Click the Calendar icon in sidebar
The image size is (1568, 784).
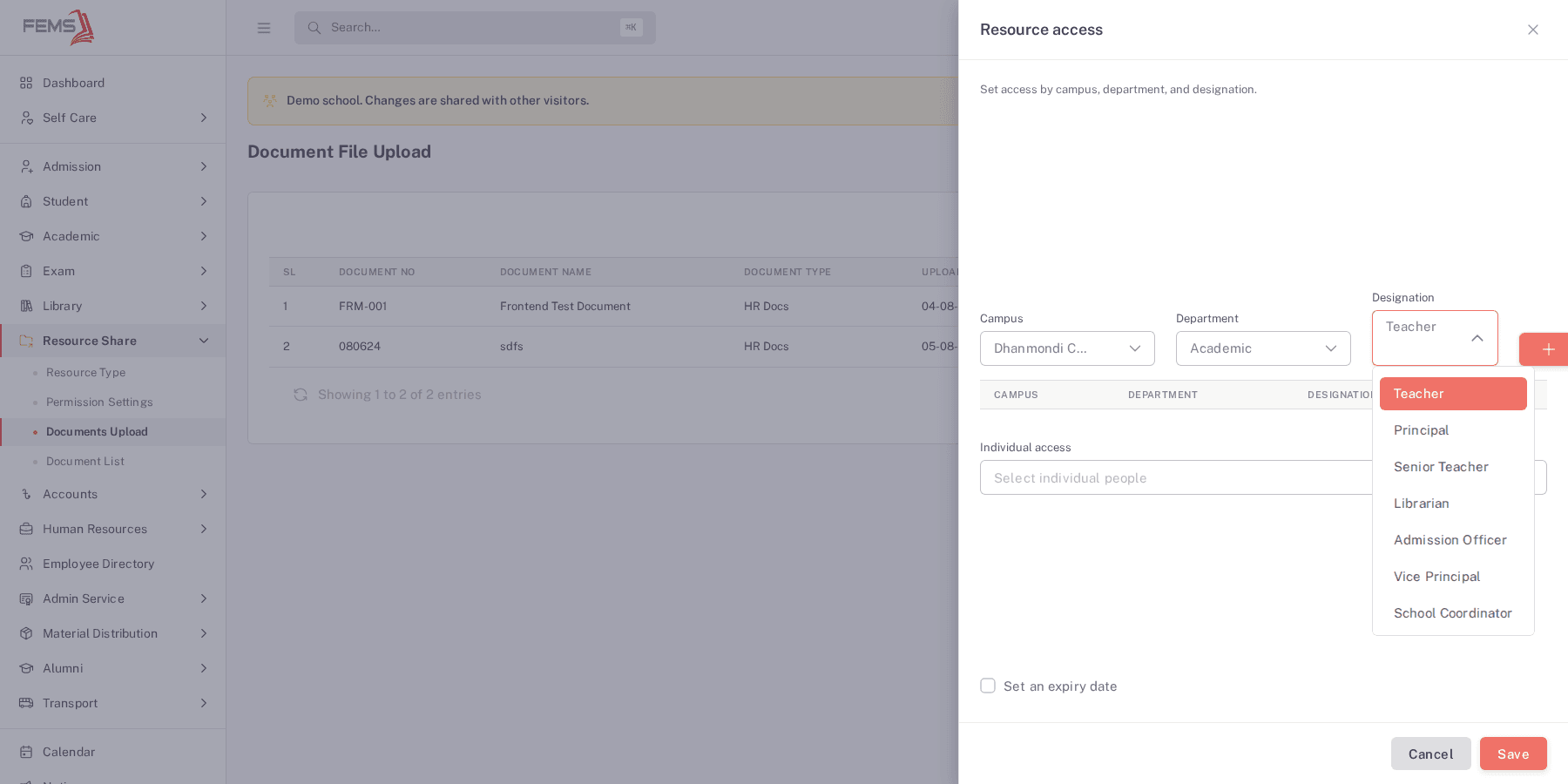26,752
